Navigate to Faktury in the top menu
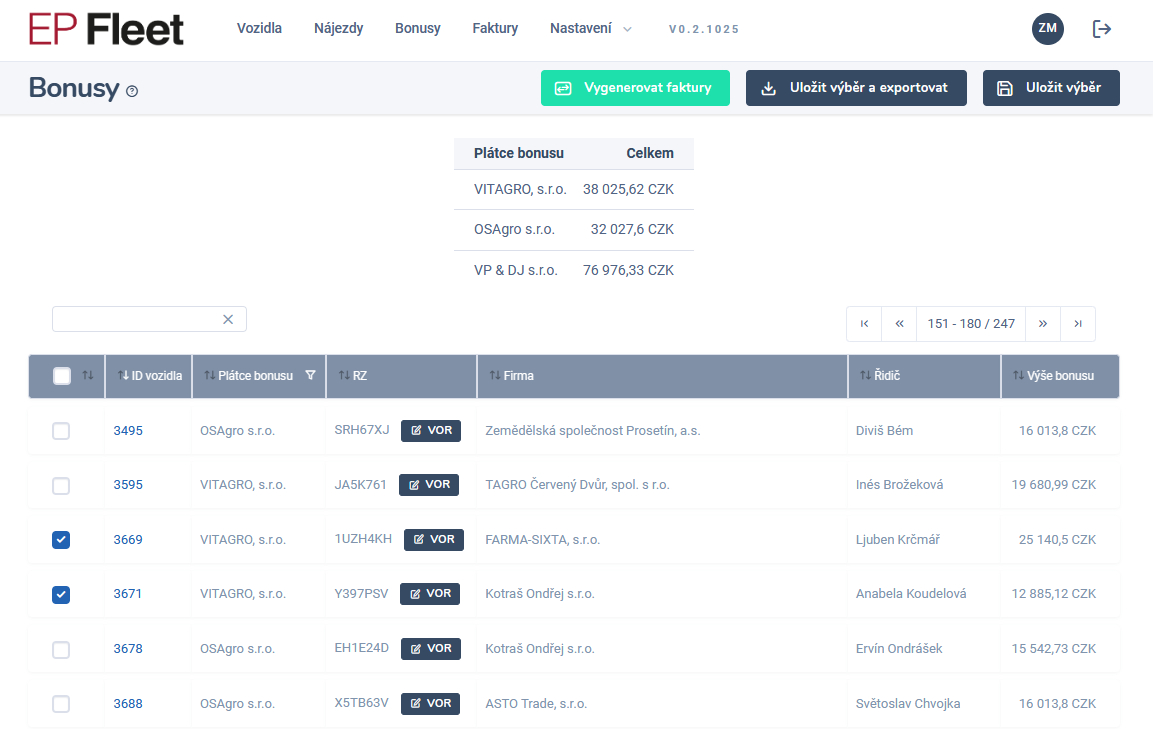This screenshot has width=1153, height=729. (x=495, y=29)
